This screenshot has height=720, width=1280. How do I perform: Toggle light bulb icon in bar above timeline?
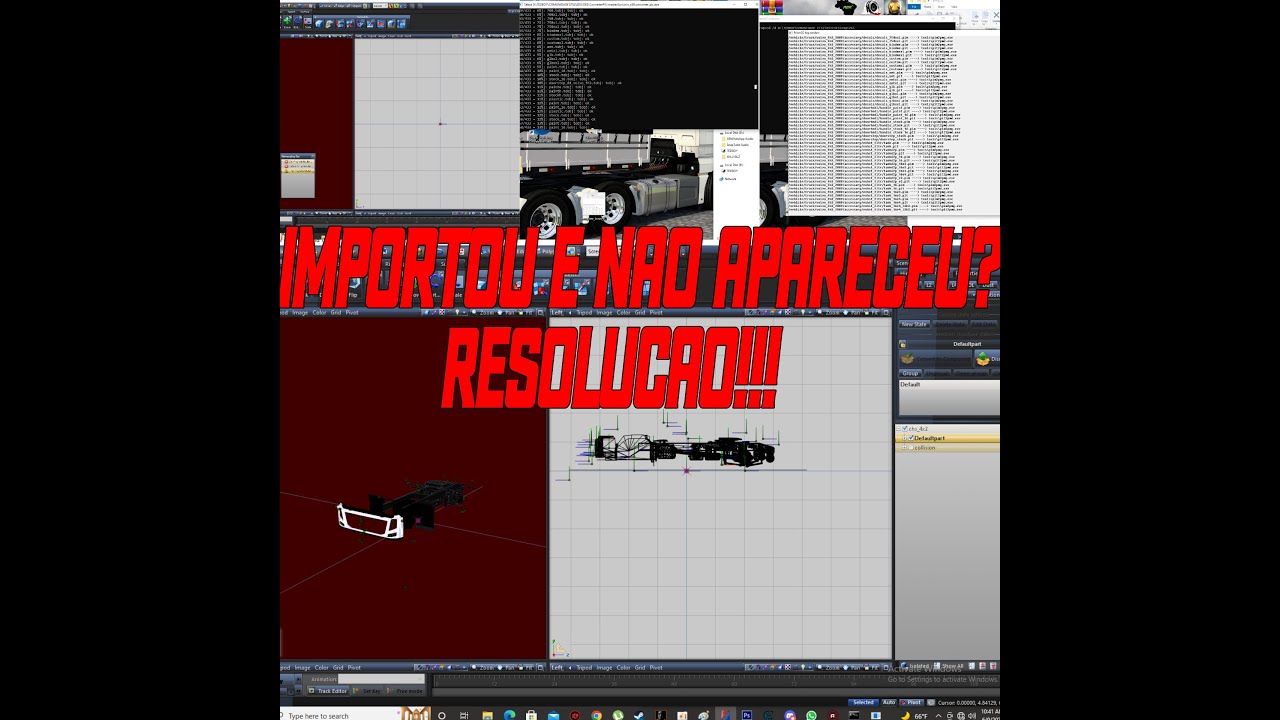click(x=803, y=667)
